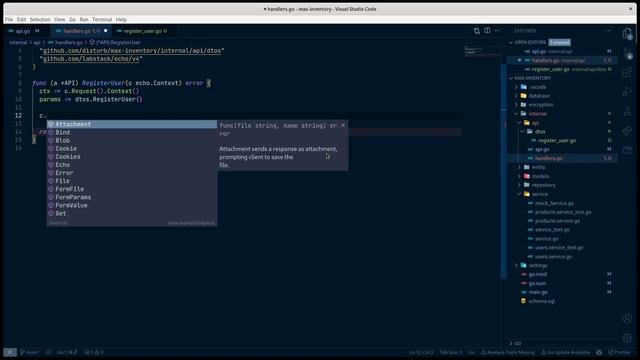Screen dimensions: 640x360
Task: Open users.service.go in the file tree
Action: click(x=553, y=257)
